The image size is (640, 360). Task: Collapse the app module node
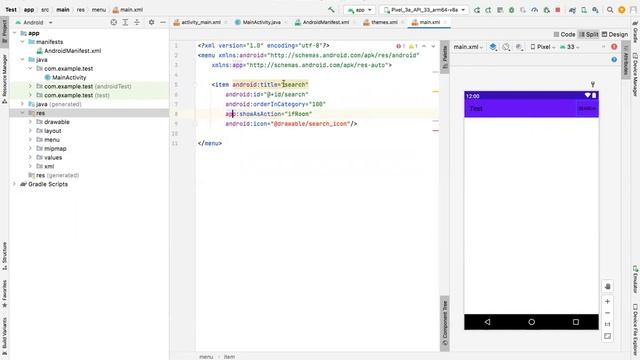(15, 33)
